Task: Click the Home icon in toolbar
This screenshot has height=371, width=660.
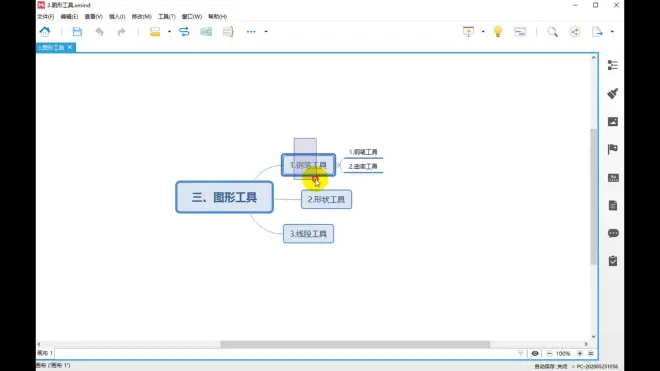Action: click(45, 32)
